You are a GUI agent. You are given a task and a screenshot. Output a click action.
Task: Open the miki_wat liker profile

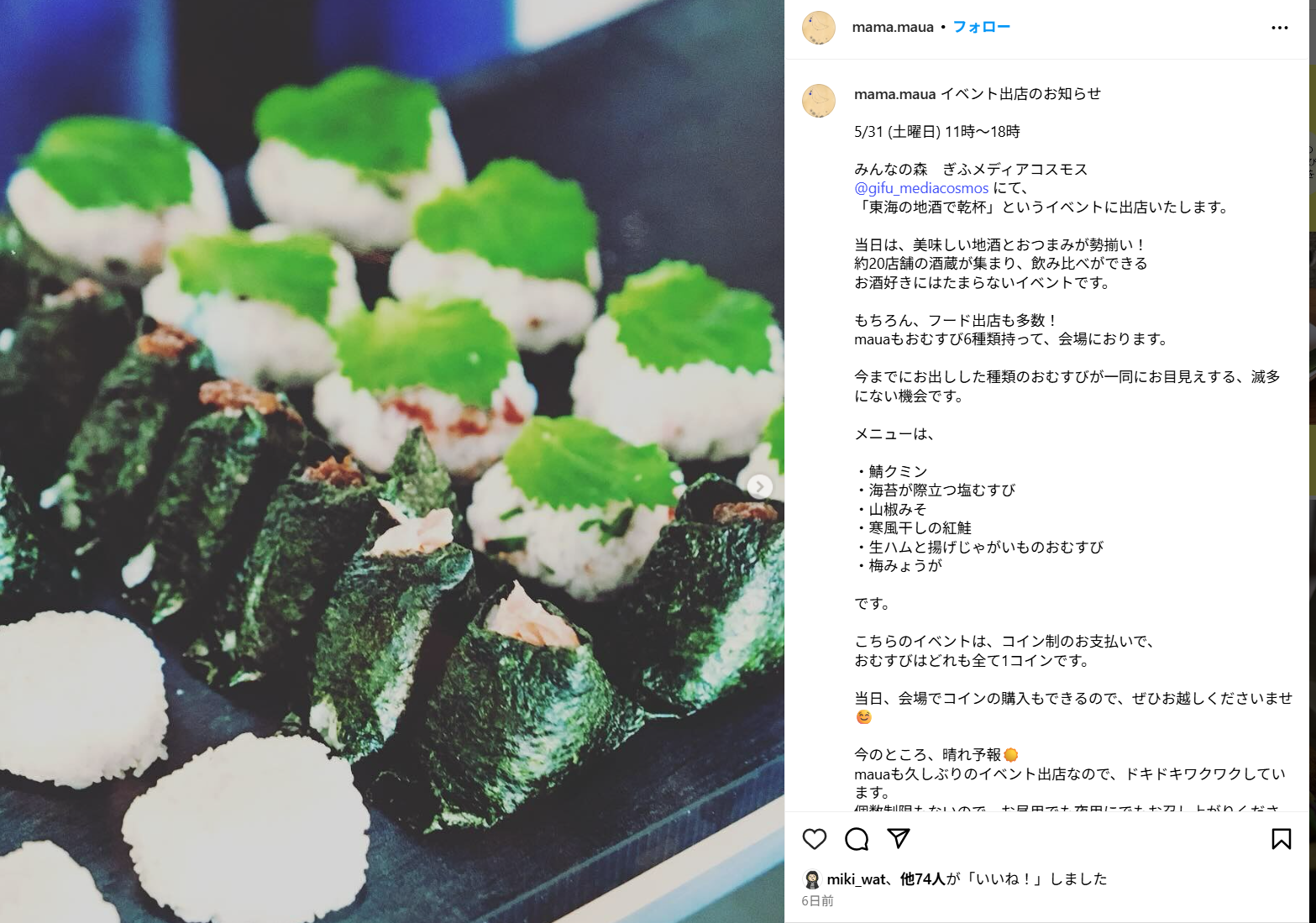(x=856, y=879)
